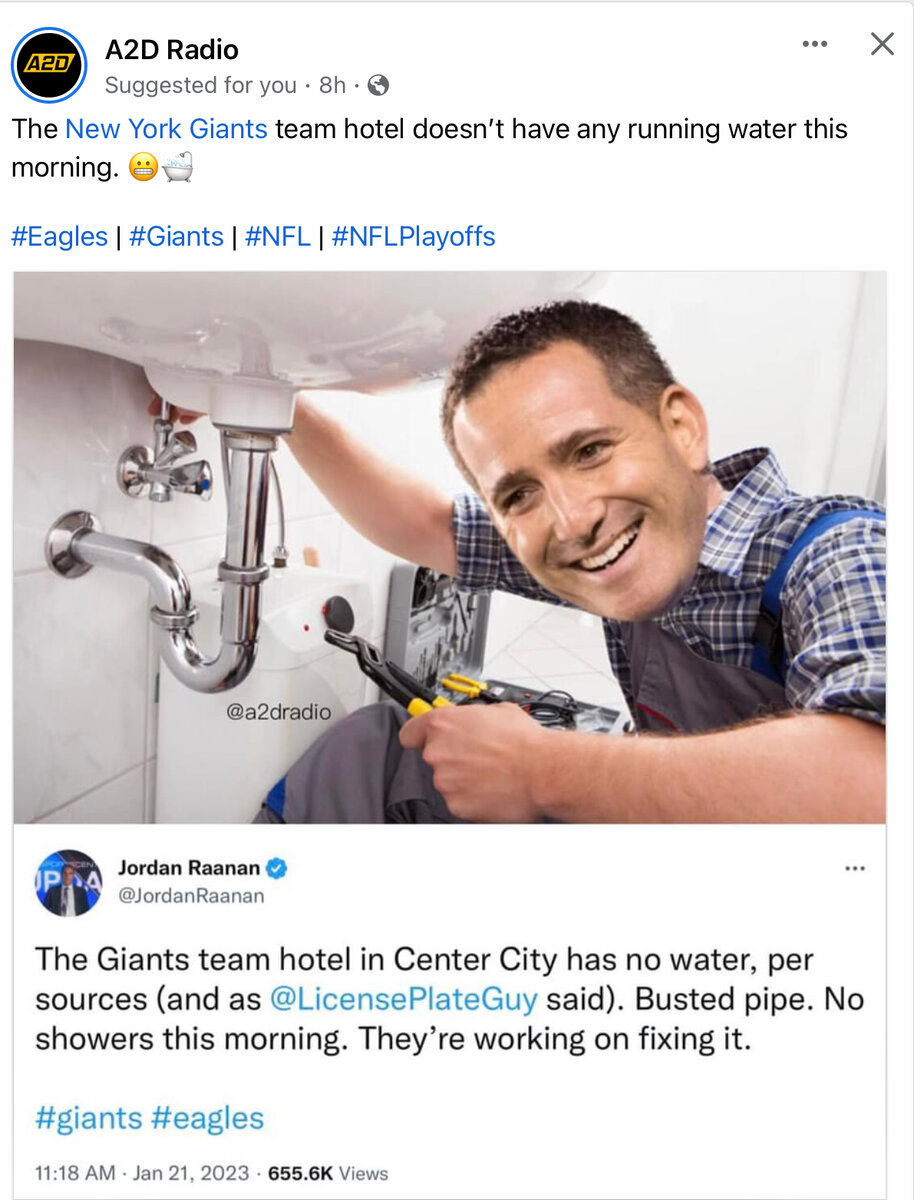Open the New York Giants link
914x1200 pixels.
[166, 129]
